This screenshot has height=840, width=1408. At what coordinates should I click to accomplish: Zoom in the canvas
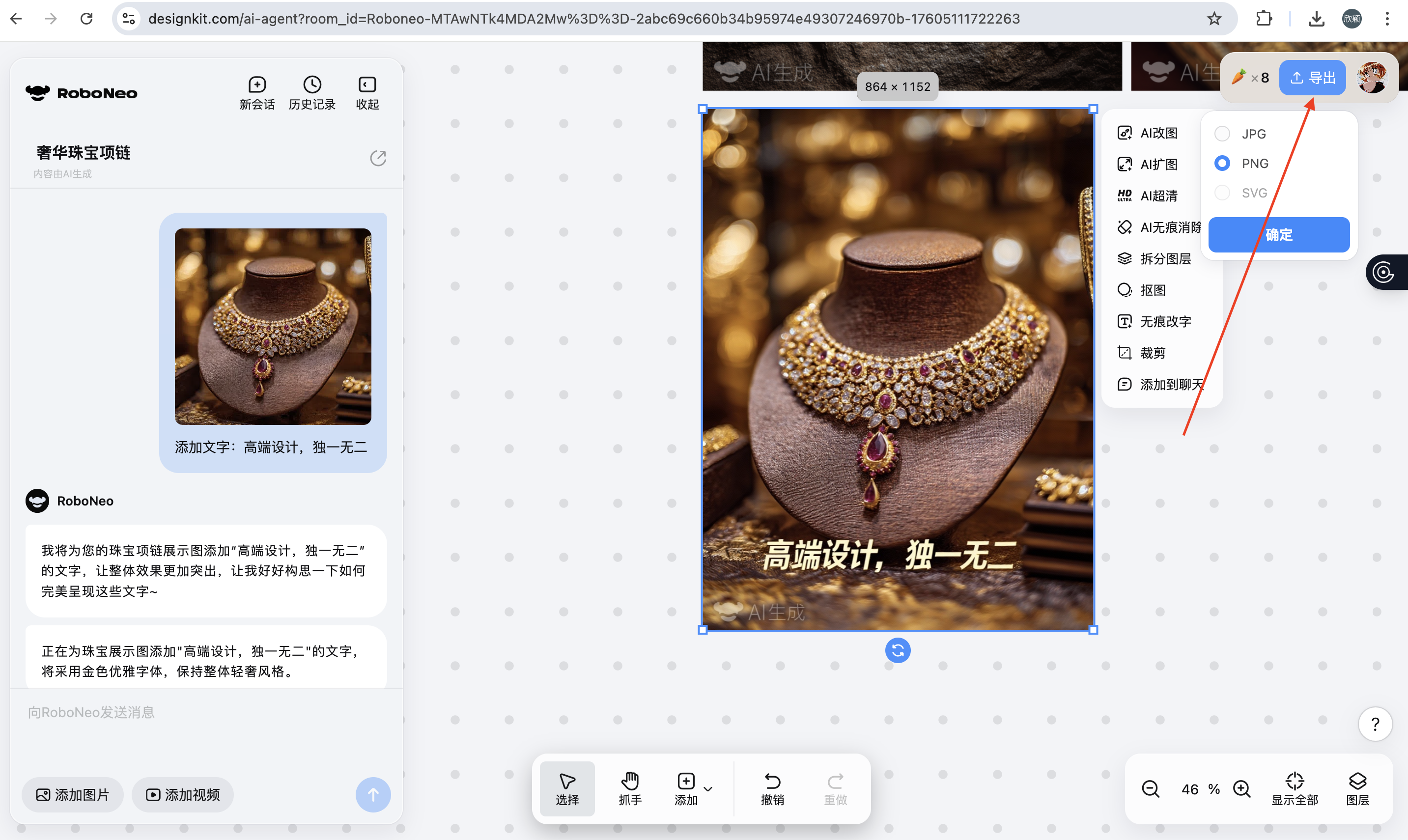coord(1241,788)
